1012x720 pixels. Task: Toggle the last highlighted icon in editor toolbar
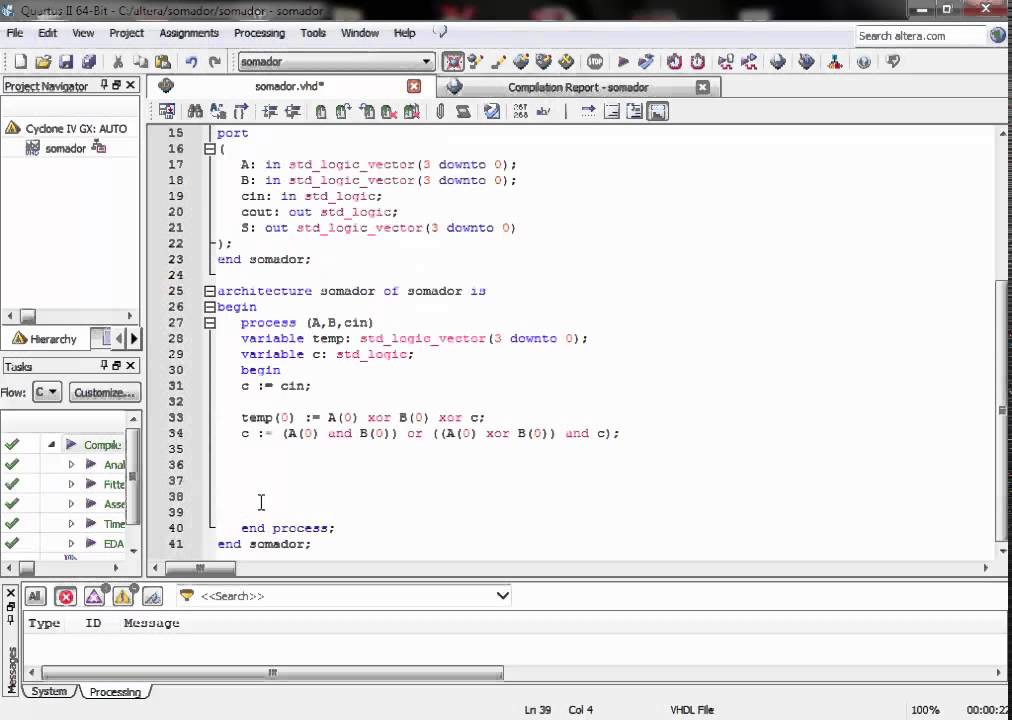tap(658, 112)
